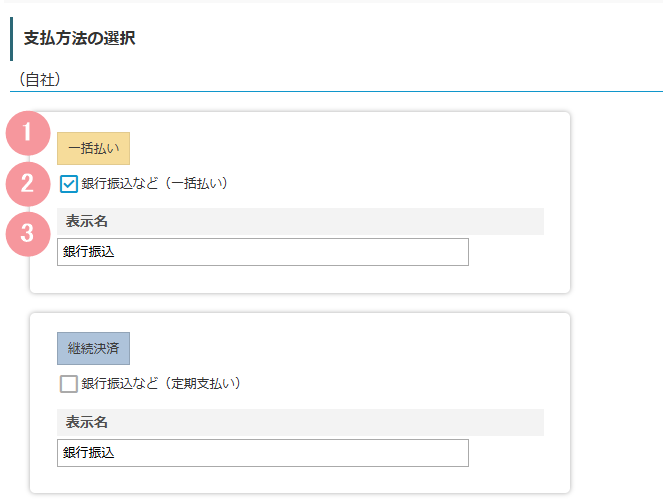The width and height of the screenshot is (663, 503).
Task: Click the empty right end of the 一括払い name field
Action: 440,252
